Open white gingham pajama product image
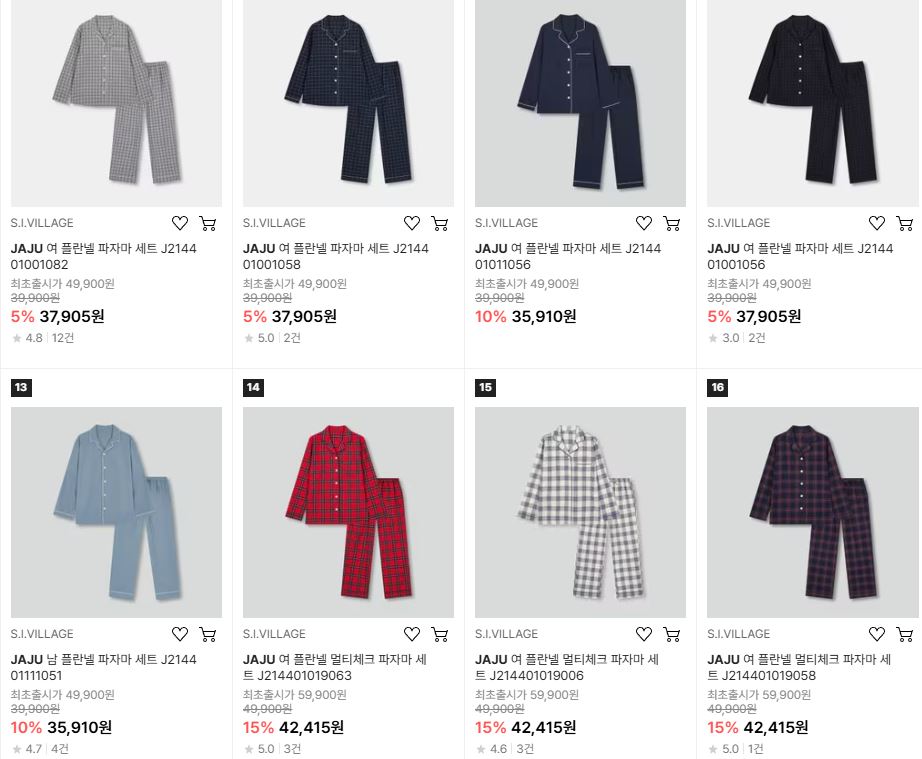Image resolution: width=922 pixels, height=759 pixels. click(x=580, y=512)
